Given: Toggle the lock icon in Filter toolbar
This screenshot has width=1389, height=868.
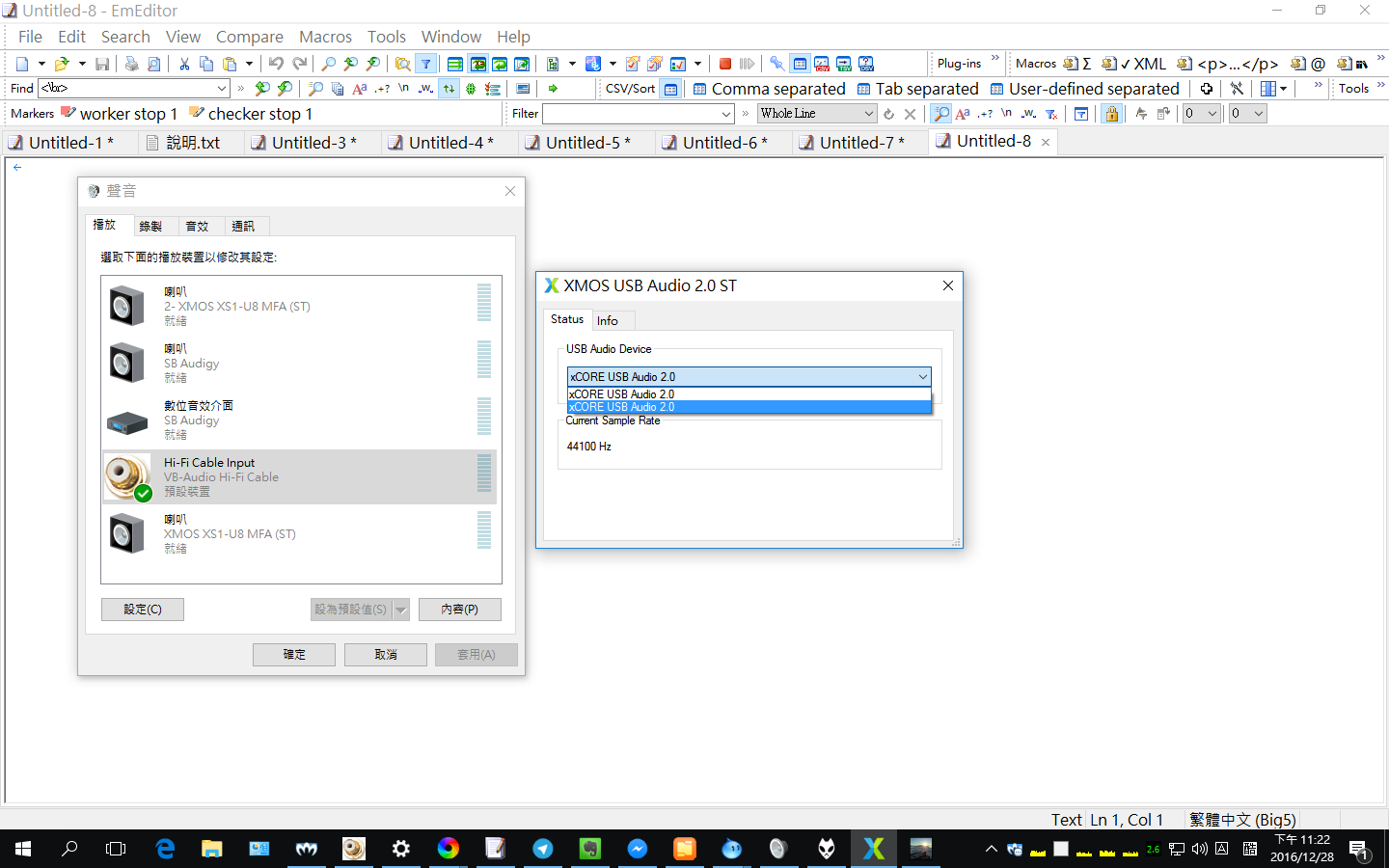Looking at the screenshot, I should point(1112,114).
